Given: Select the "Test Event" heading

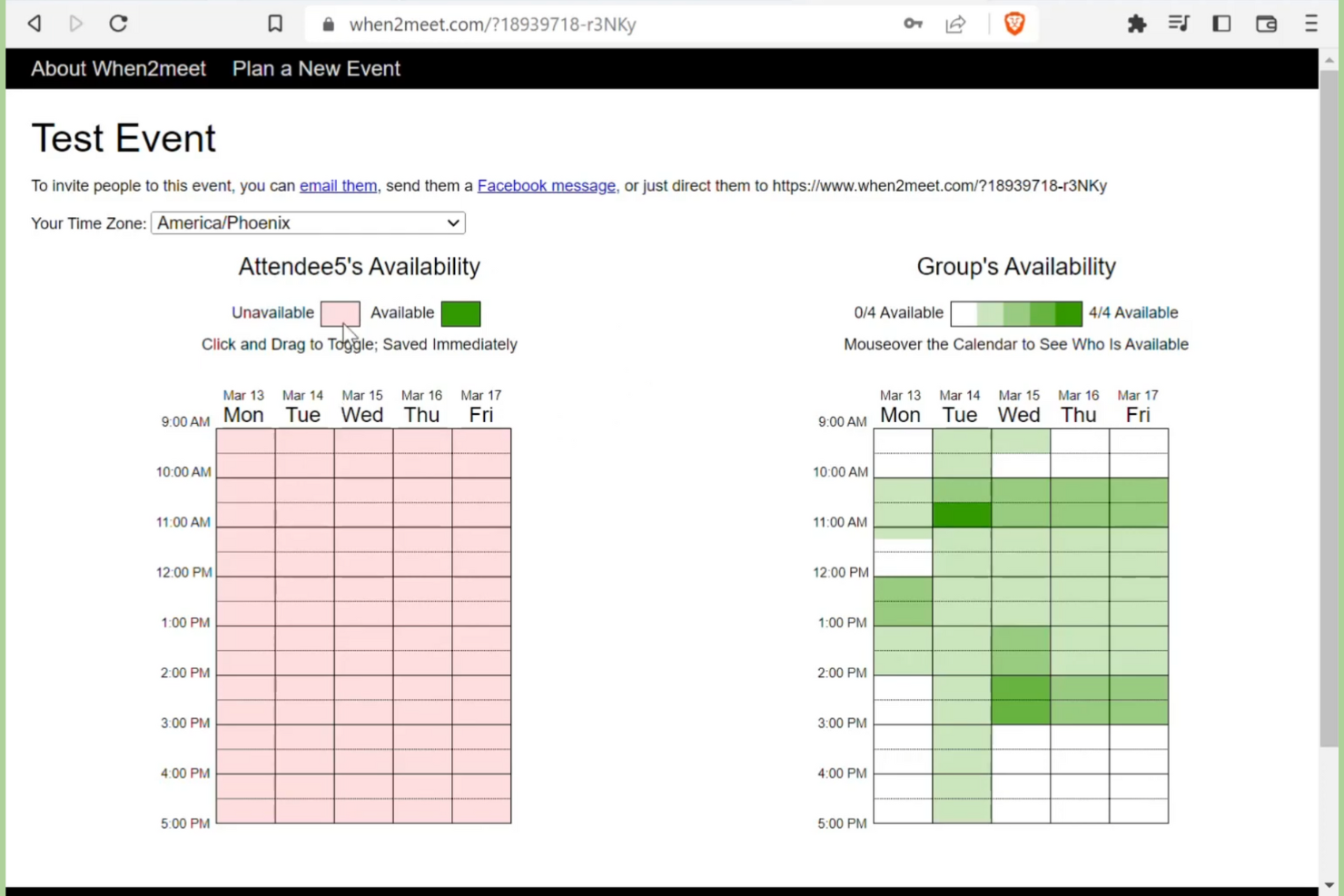Looking at the screenshot, I should 124,139.
